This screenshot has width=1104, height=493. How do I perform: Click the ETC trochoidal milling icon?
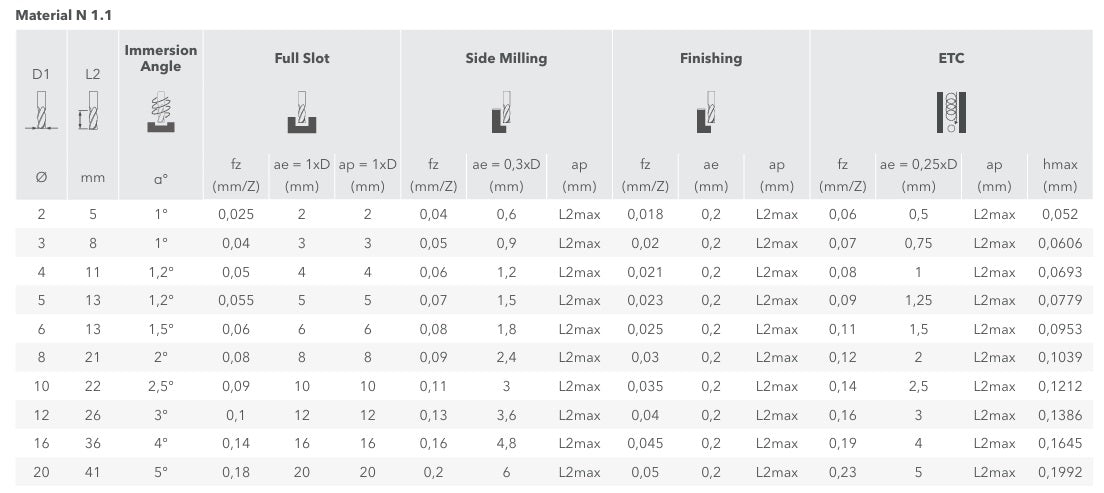(951, 112)
